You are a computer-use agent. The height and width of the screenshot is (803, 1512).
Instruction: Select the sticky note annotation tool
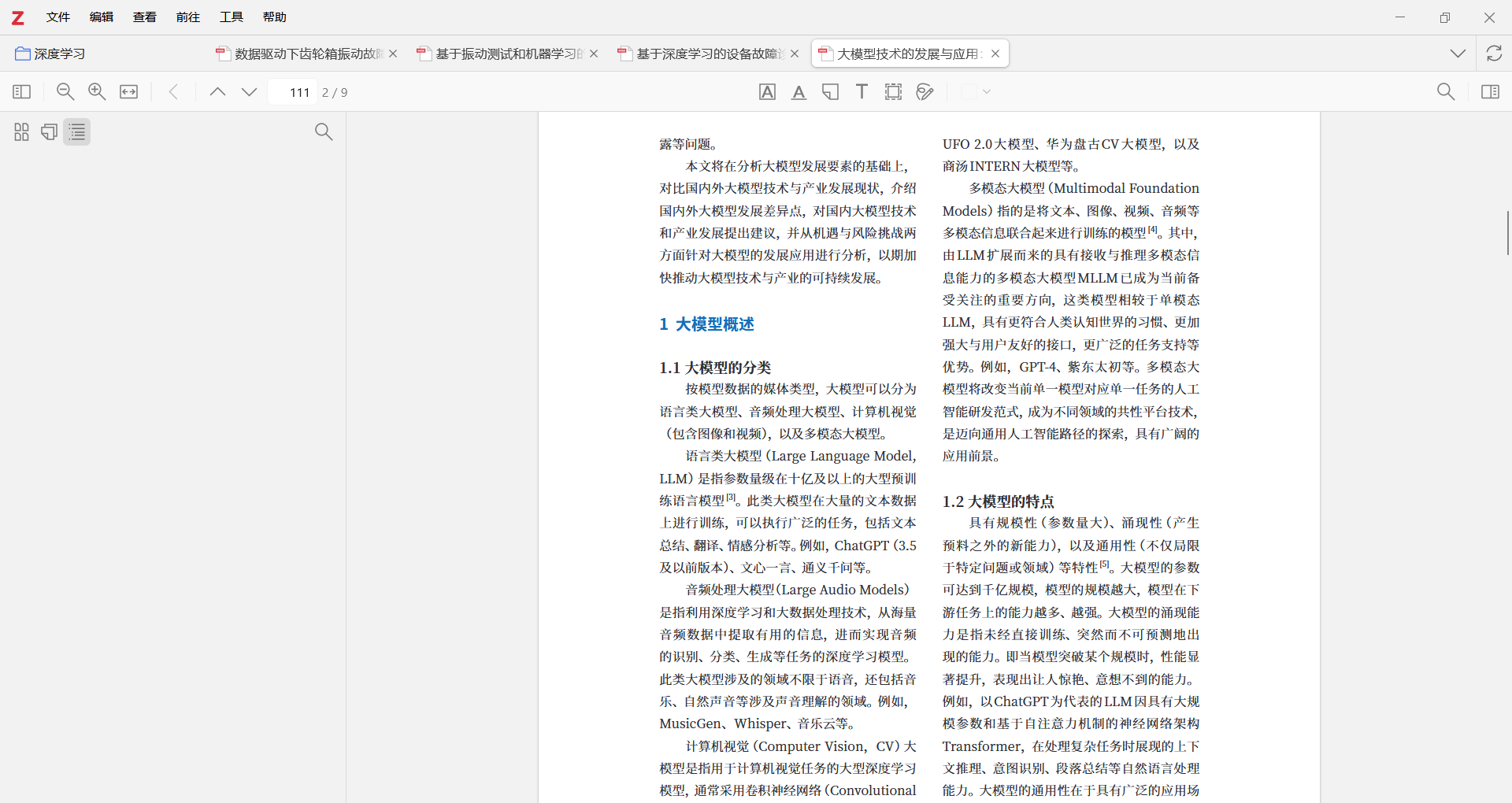pyautogui.click(x=830, y=92)
